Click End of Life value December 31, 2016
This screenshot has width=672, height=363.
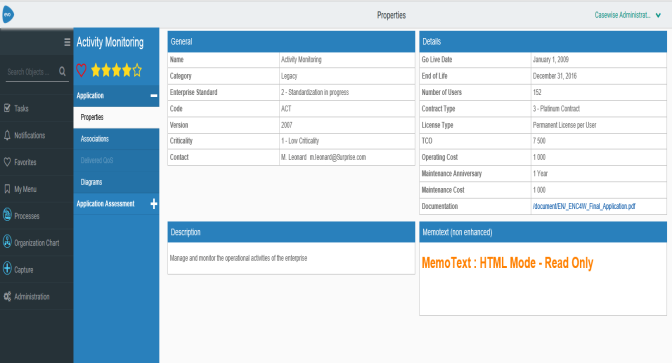point(555,76)
